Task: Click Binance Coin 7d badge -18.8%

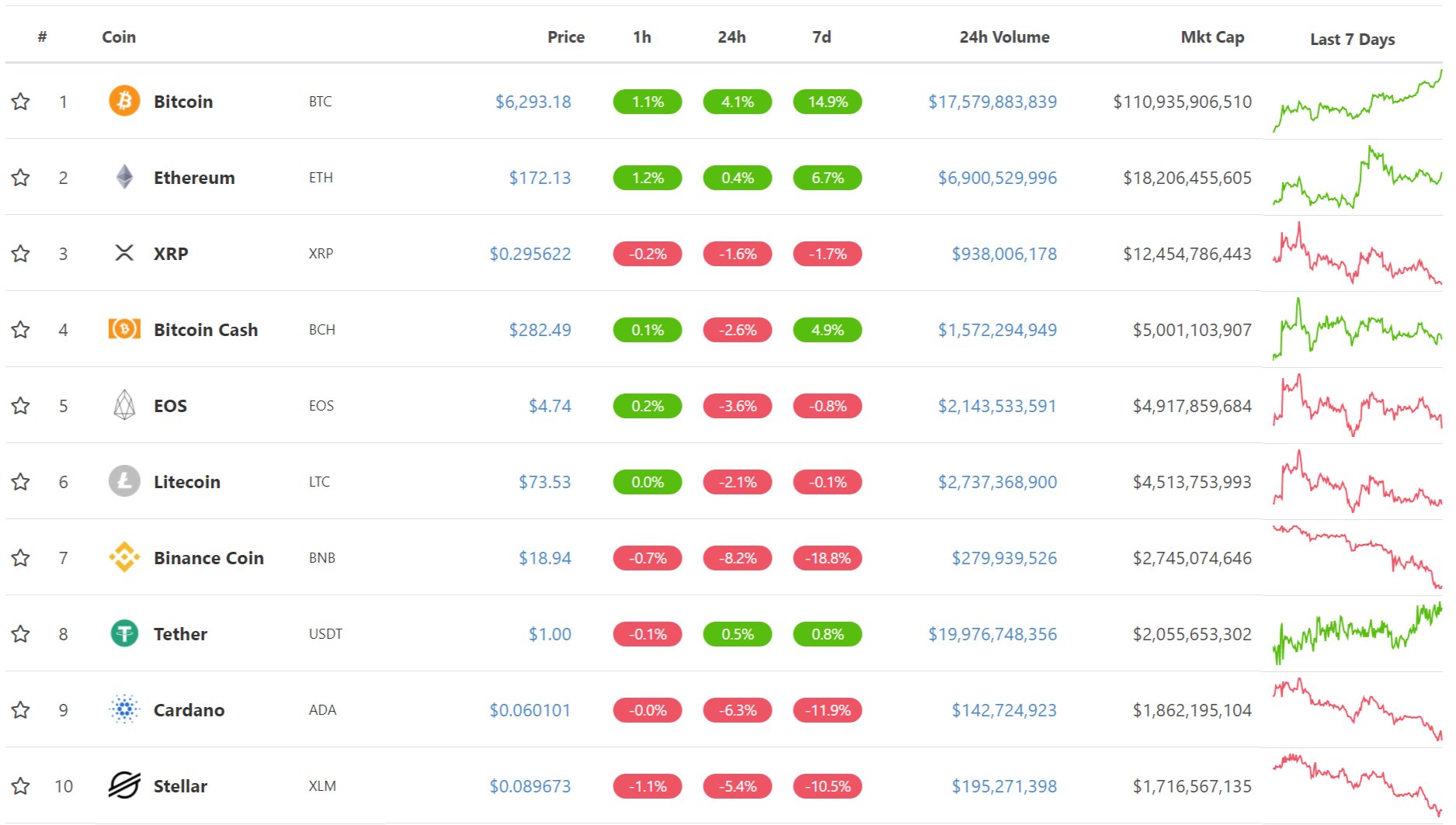Action: pos(828,557)
